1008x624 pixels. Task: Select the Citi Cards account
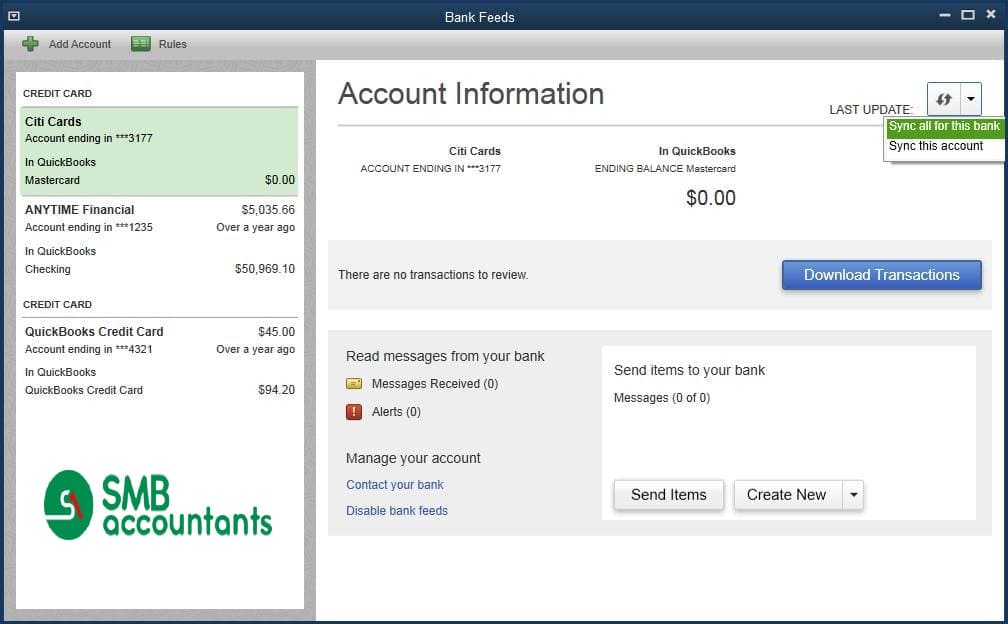159,152
